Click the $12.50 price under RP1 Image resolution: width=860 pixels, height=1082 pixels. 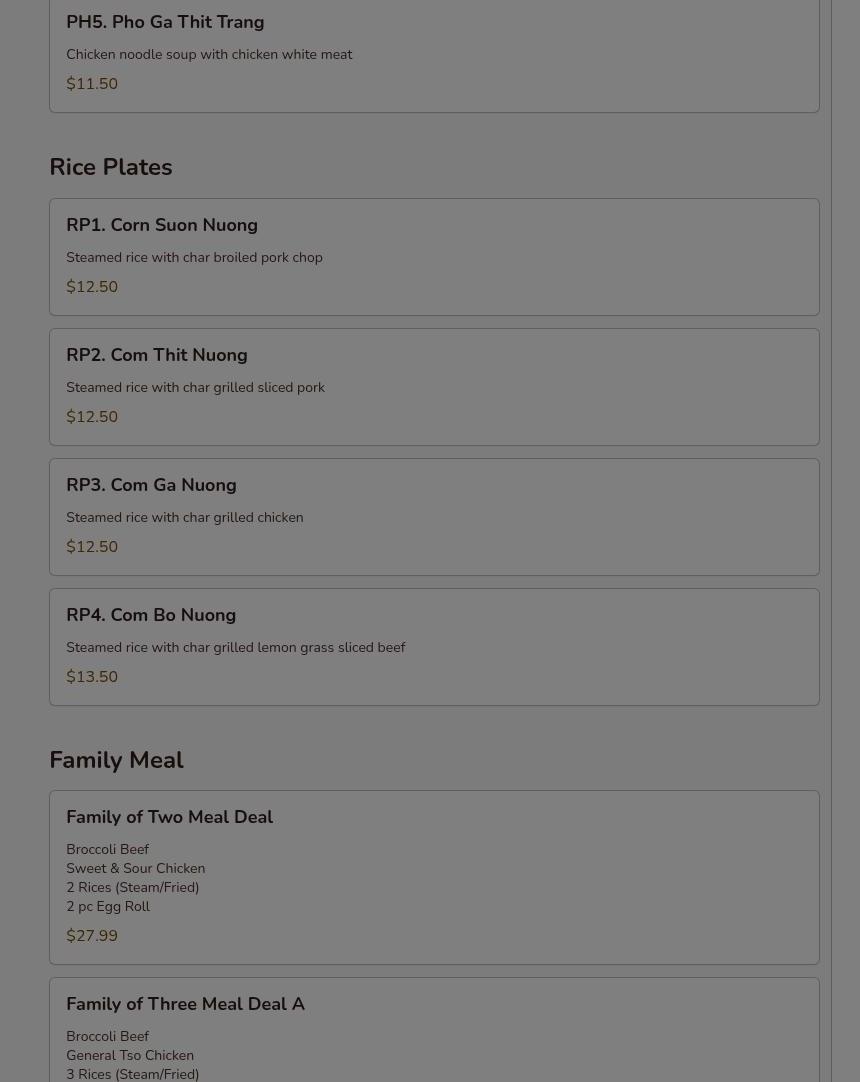point(92,286)
